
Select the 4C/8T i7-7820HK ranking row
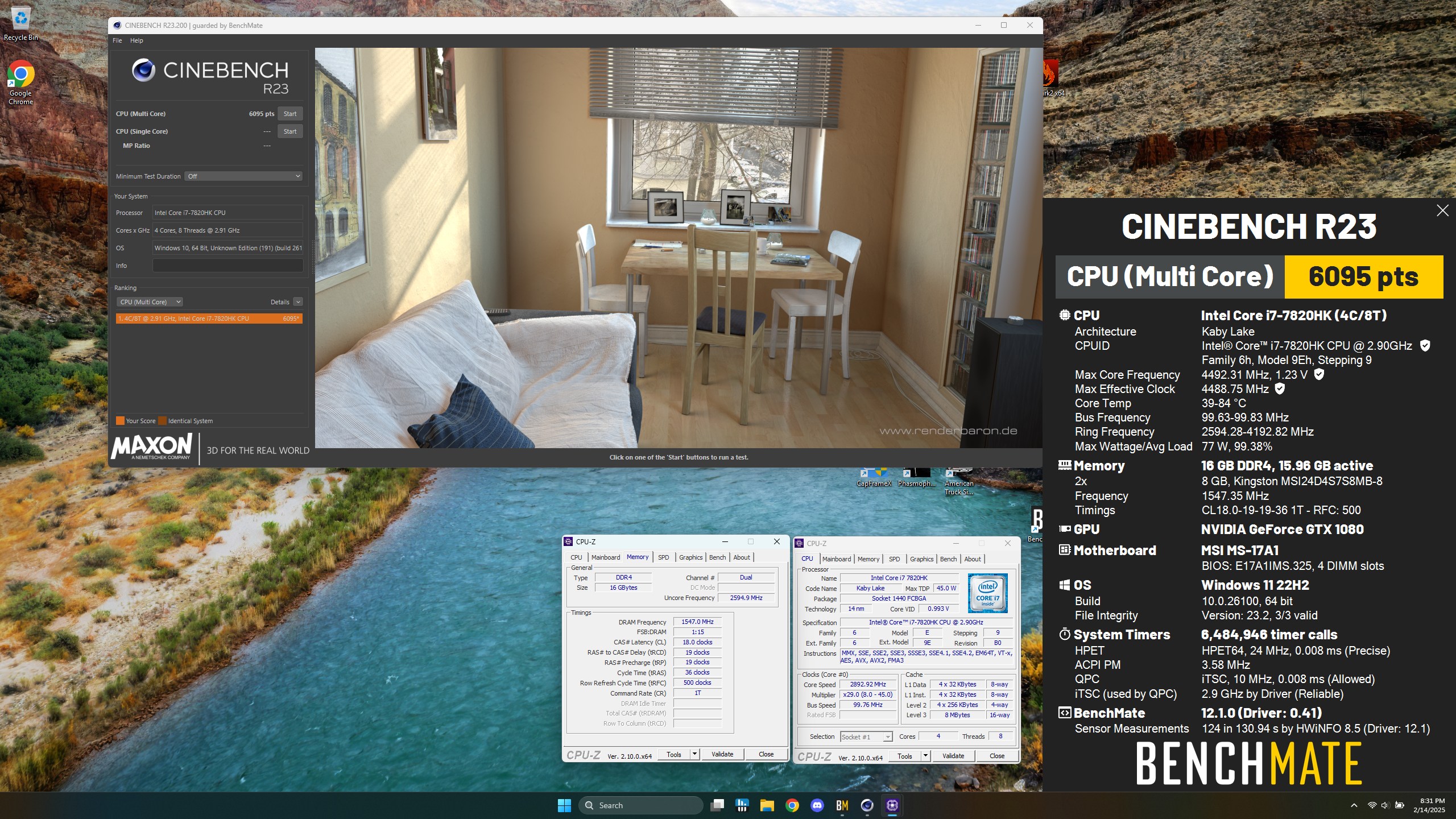(209, 318)
